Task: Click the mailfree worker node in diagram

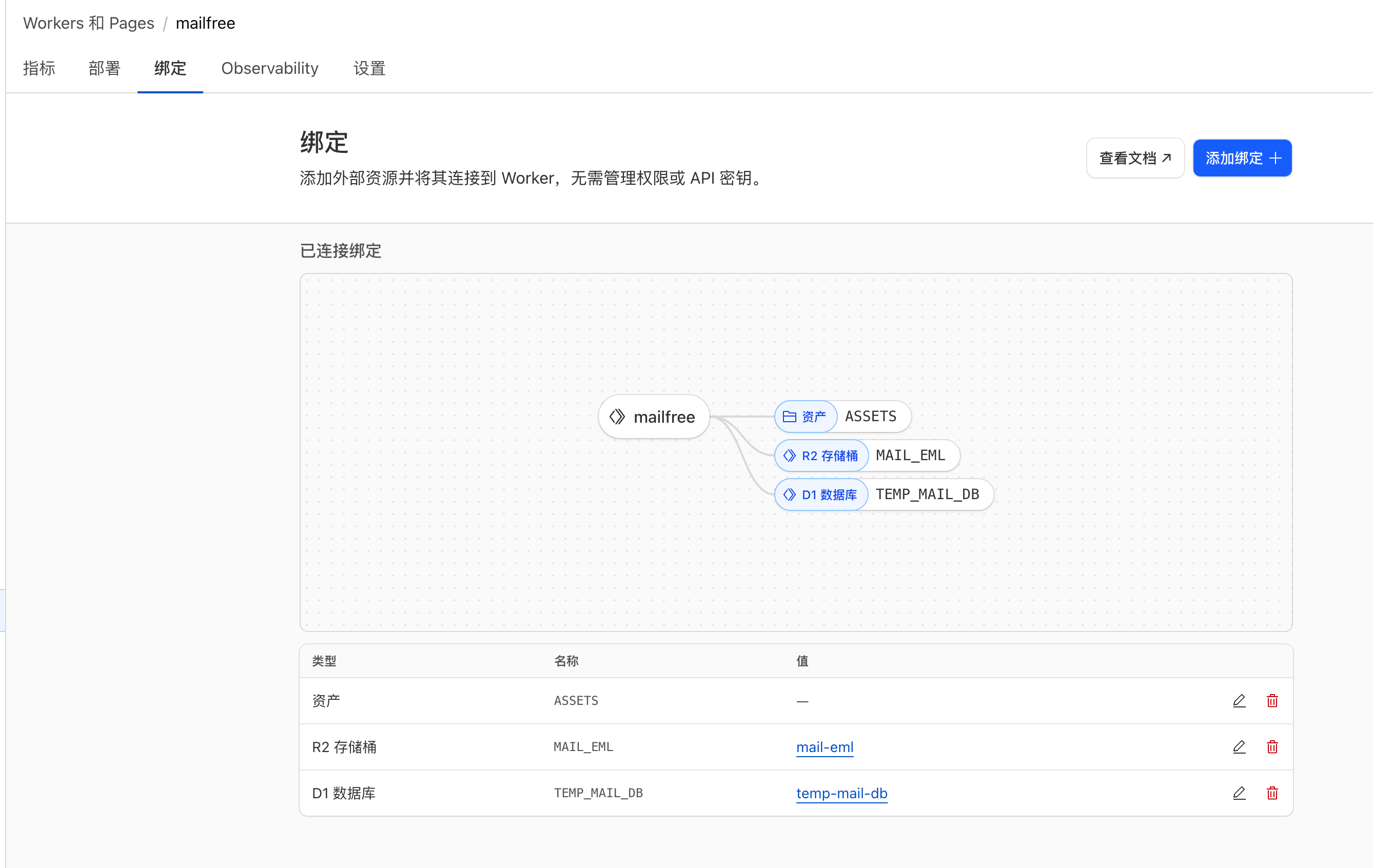Action: tap(654, 417)
